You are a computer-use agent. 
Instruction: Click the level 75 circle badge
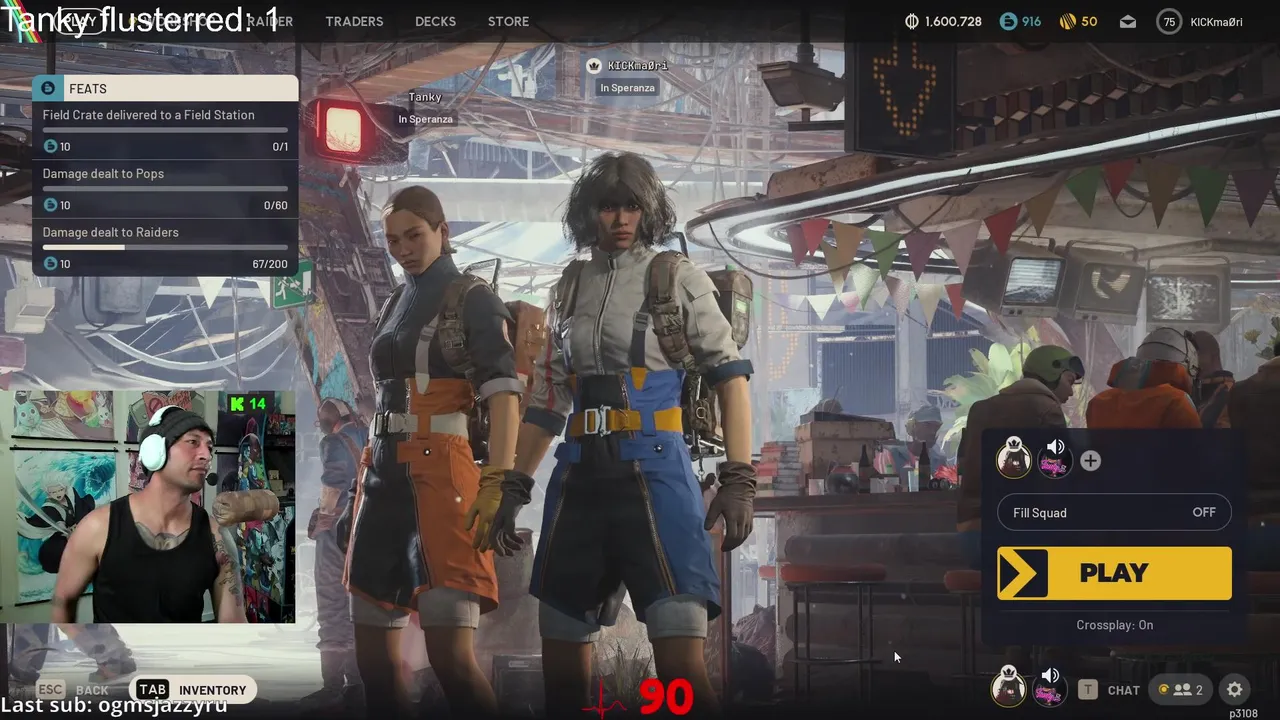pyautogui.click(x=1168, y=21)
